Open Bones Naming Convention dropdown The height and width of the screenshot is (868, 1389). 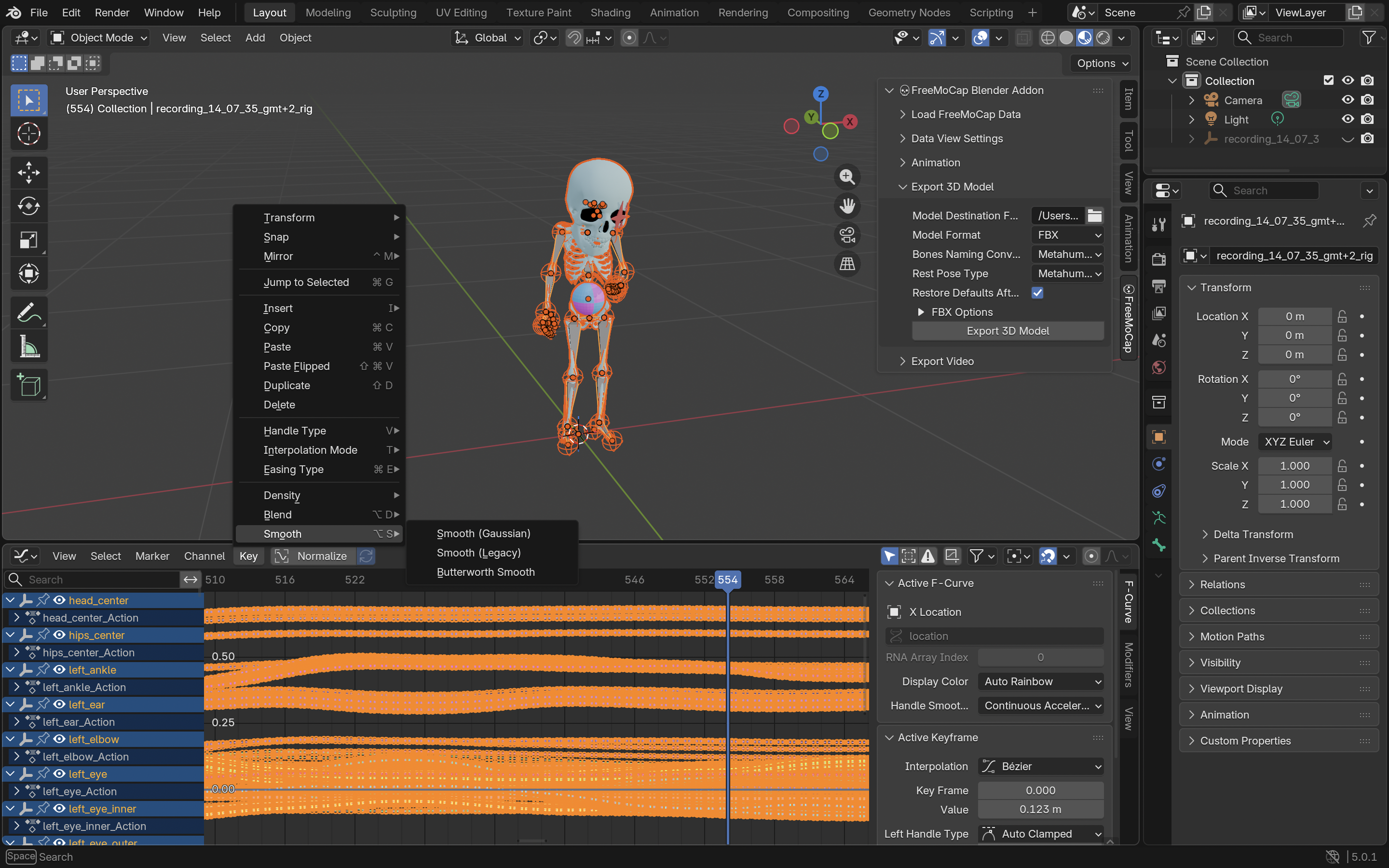pyautogui.click(x=1068, y=254)
